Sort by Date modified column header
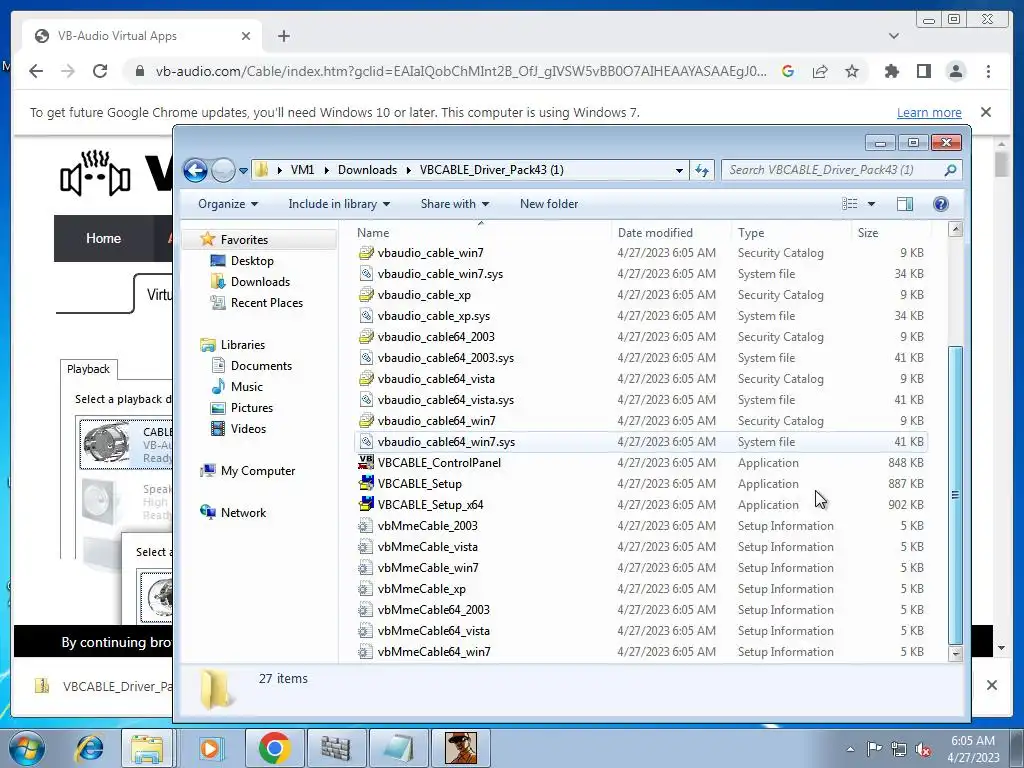Viewport: 1024px width, 768px height. [671, 232]
